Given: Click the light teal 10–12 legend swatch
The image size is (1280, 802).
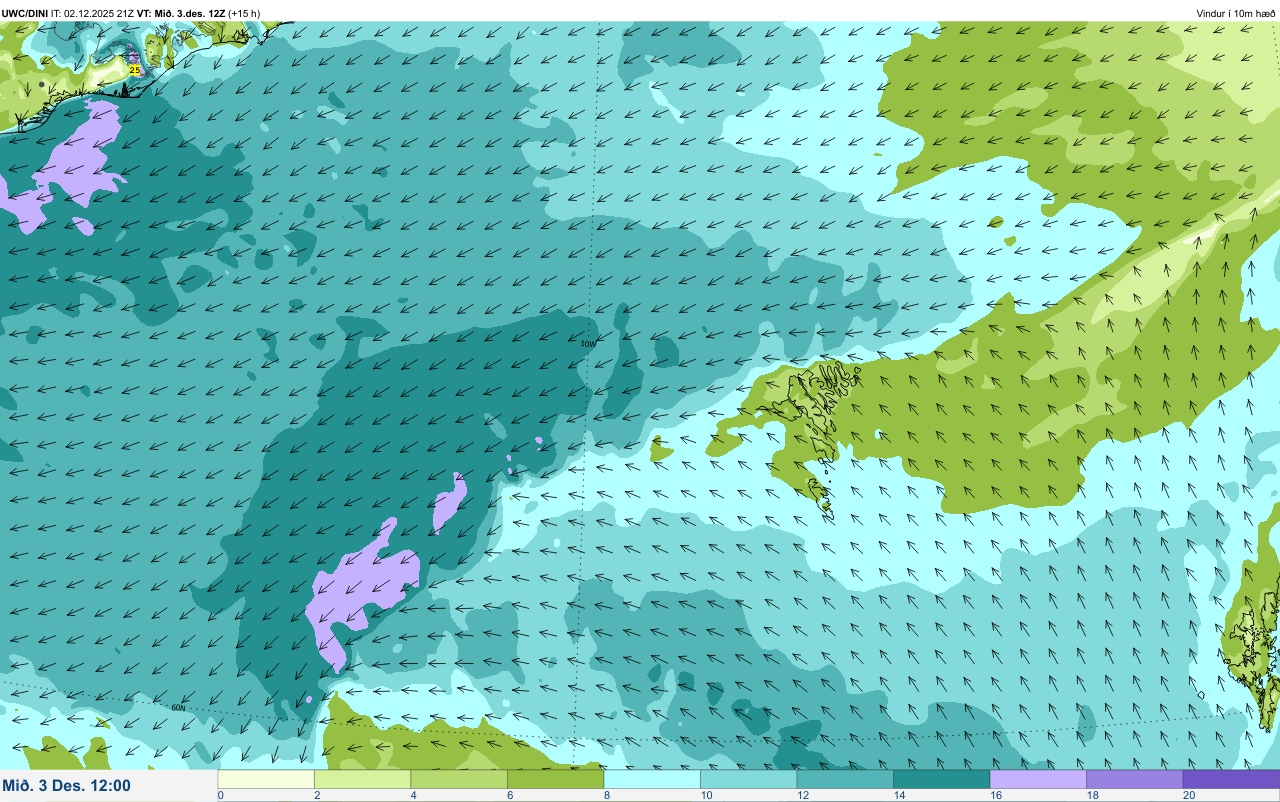Looking at the screenshot, I should coord(748,779).
